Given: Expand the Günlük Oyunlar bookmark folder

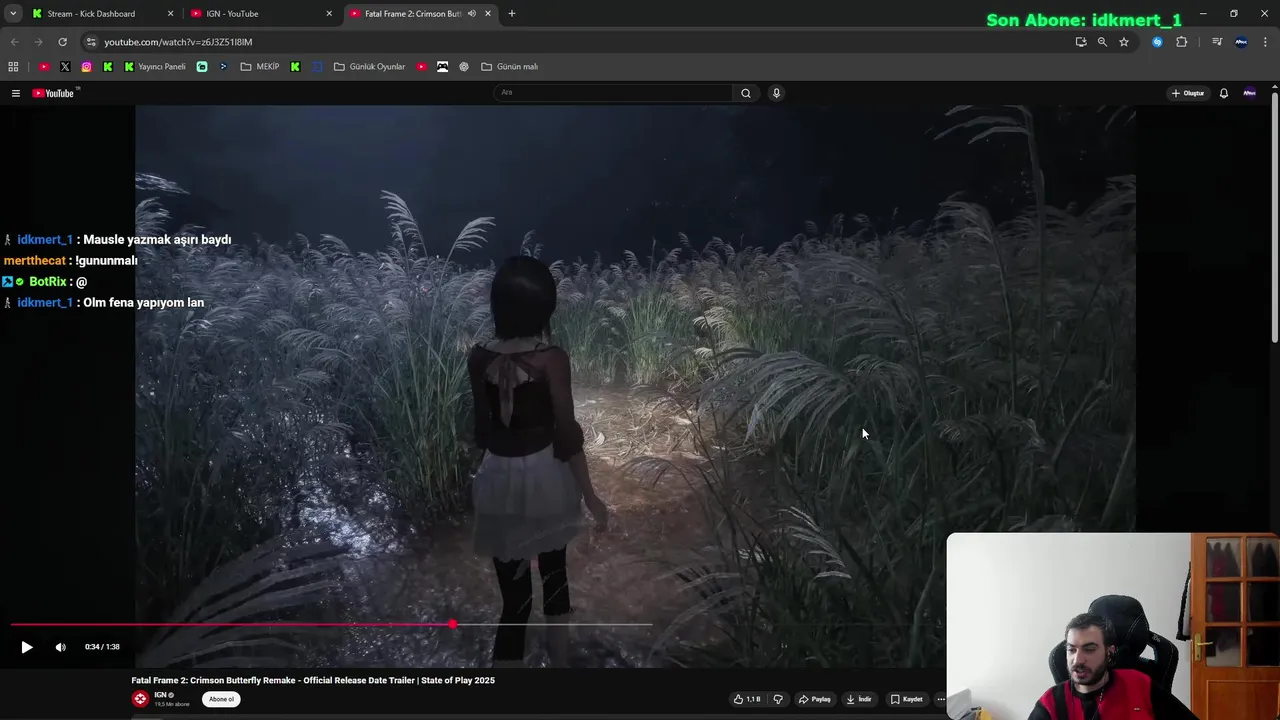Looking at the screenshot, I should click(x=370, y=67).
